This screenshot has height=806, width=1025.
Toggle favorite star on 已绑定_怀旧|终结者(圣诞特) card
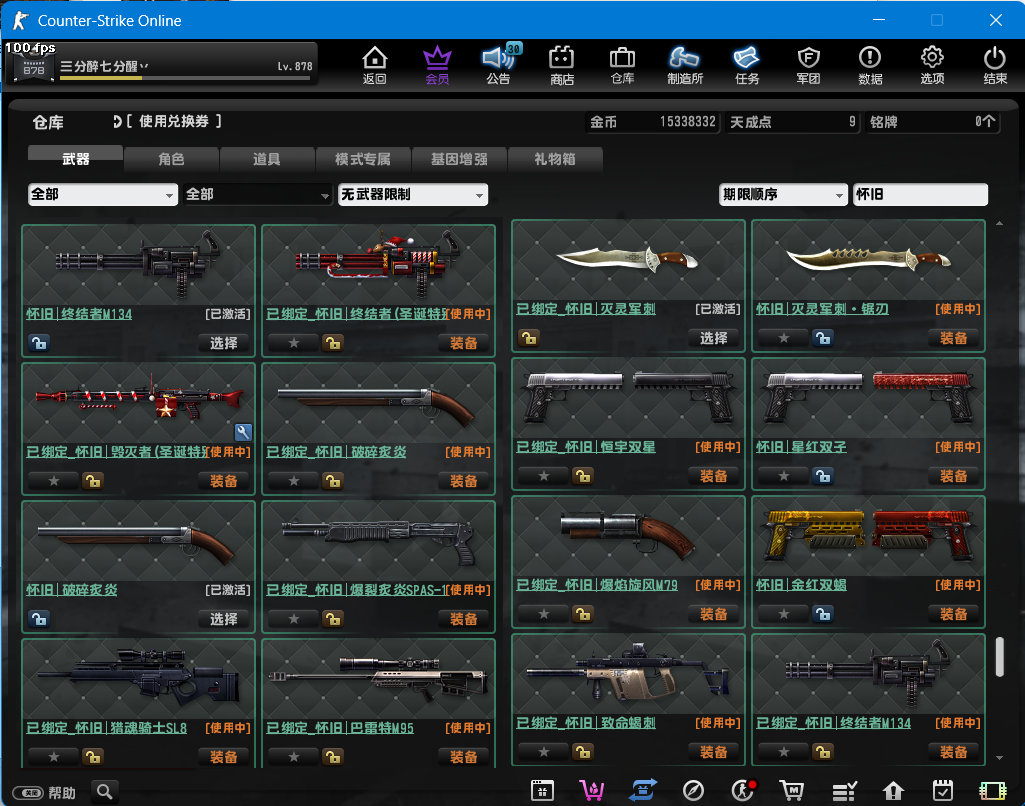click(x=294, y=343)
